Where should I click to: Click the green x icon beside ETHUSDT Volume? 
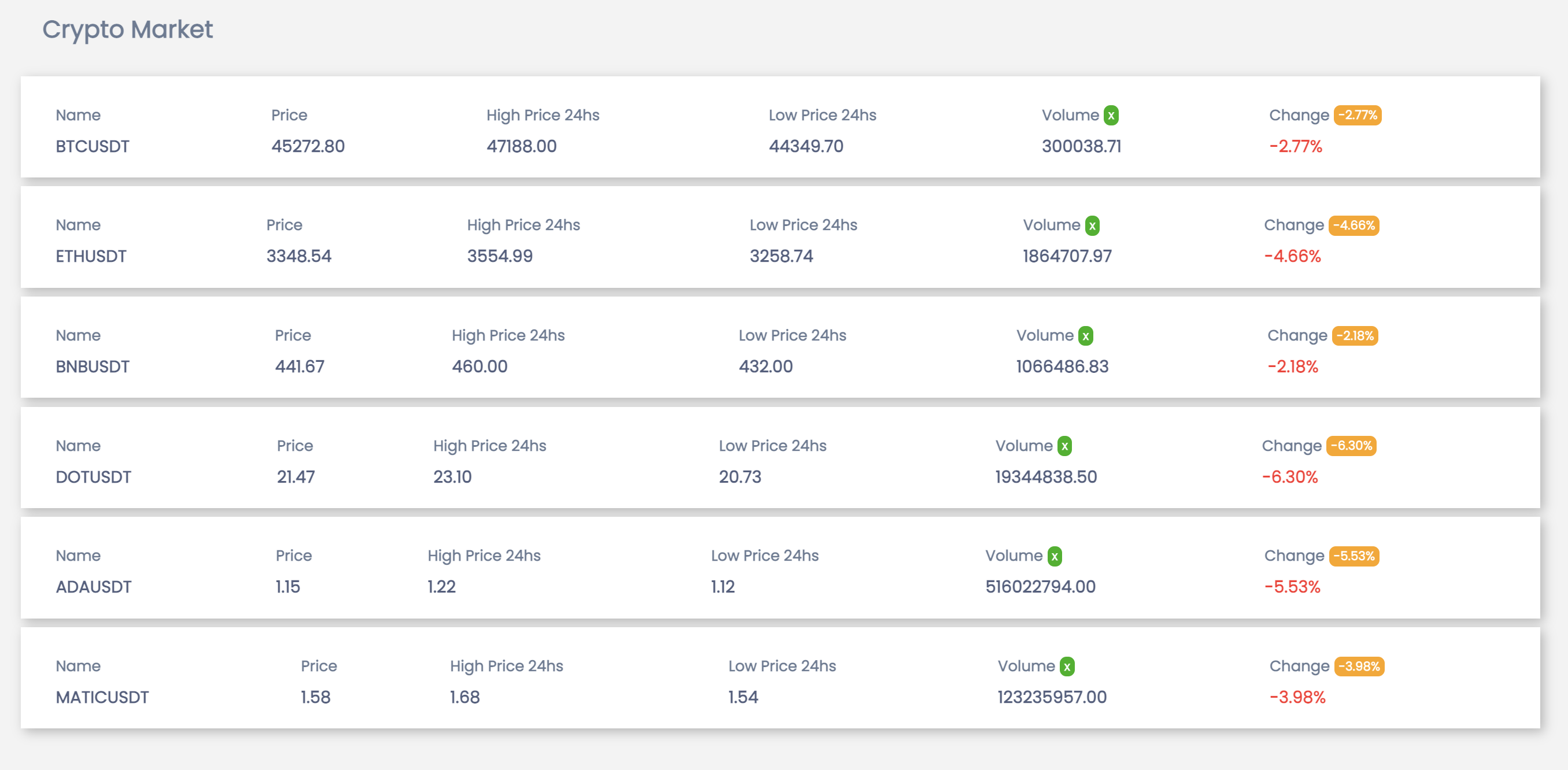point(1093,225)
